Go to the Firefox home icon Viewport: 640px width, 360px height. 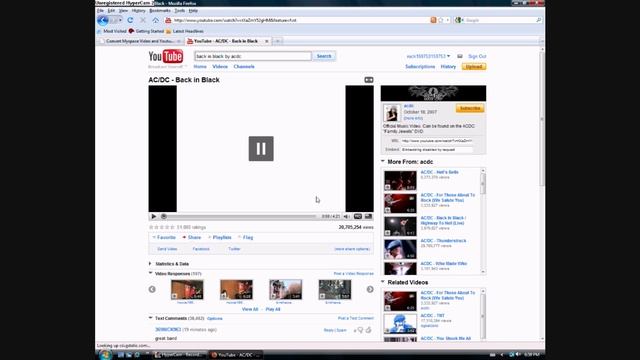click(156, 20)
